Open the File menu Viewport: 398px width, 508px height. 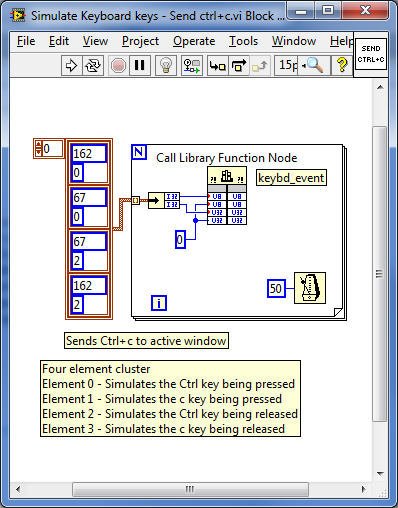pos(26,41)
